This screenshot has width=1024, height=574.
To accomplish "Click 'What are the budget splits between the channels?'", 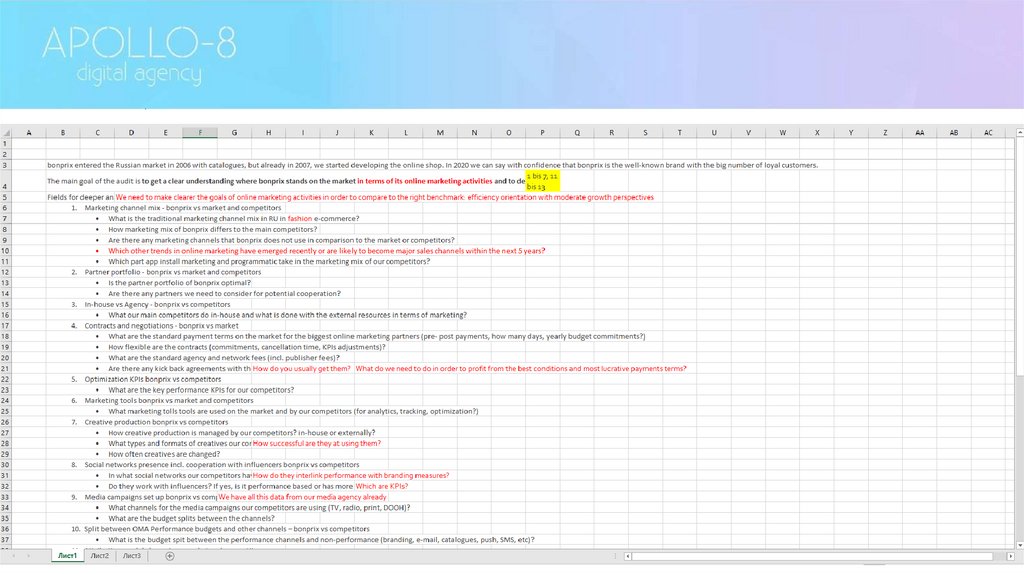I will pos(191,518).
